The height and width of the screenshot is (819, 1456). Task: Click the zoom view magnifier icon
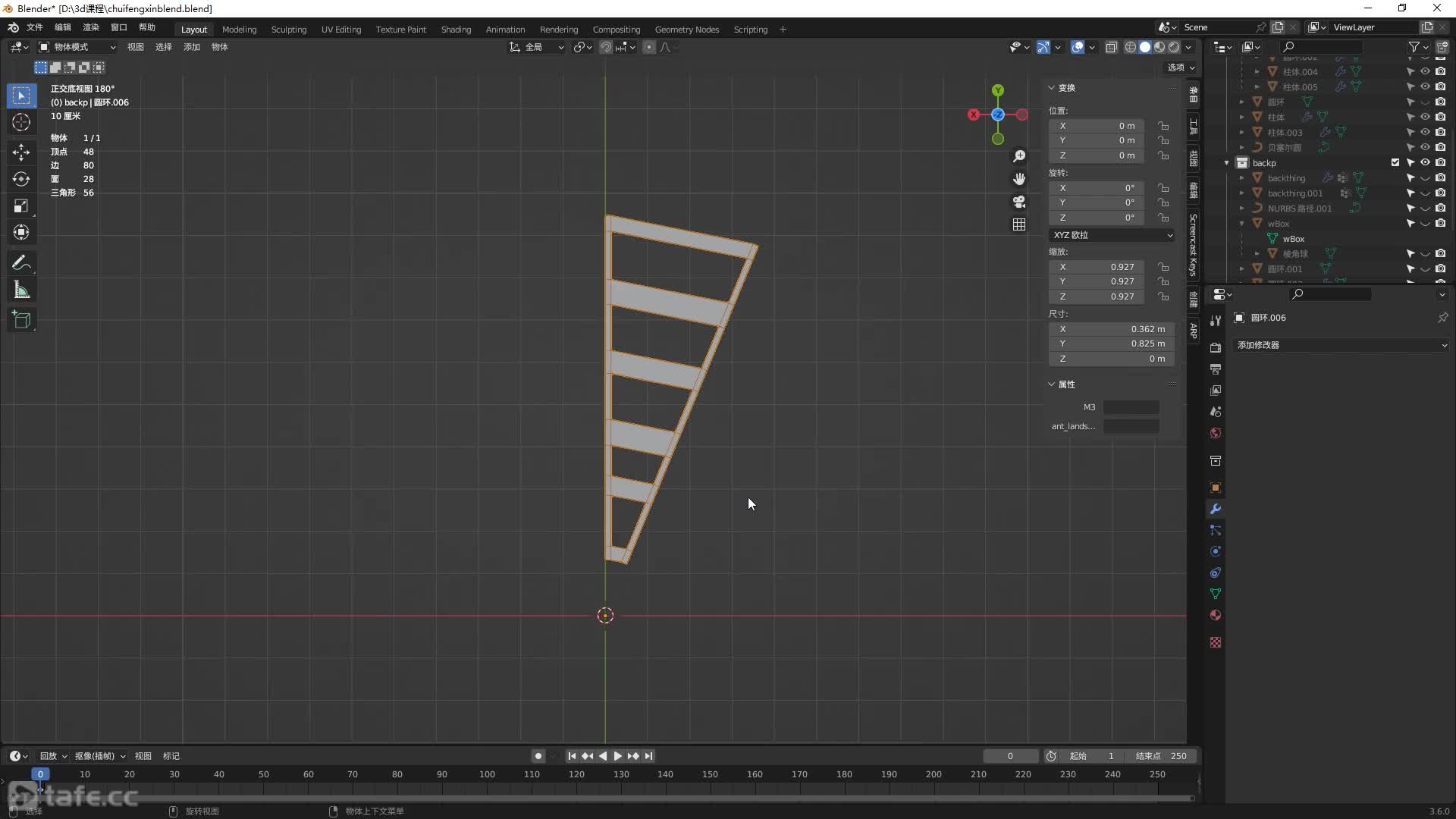point(1019,156)
